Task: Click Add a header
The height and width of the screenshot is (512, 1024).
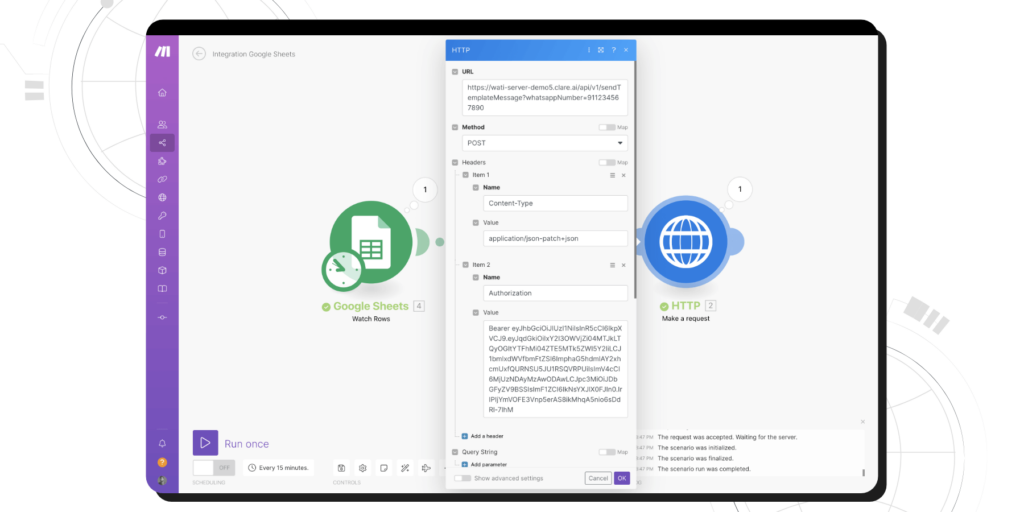Action: [483, 436]
